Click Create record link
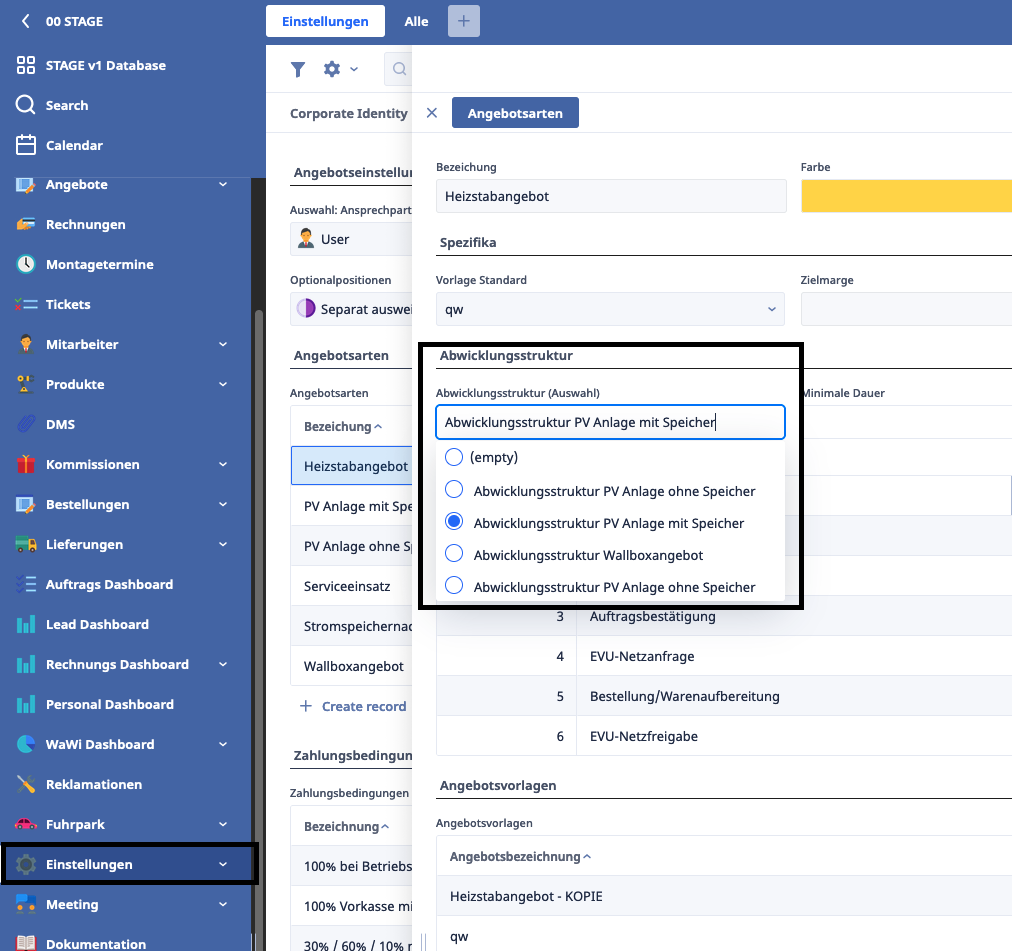 [363, 706]
